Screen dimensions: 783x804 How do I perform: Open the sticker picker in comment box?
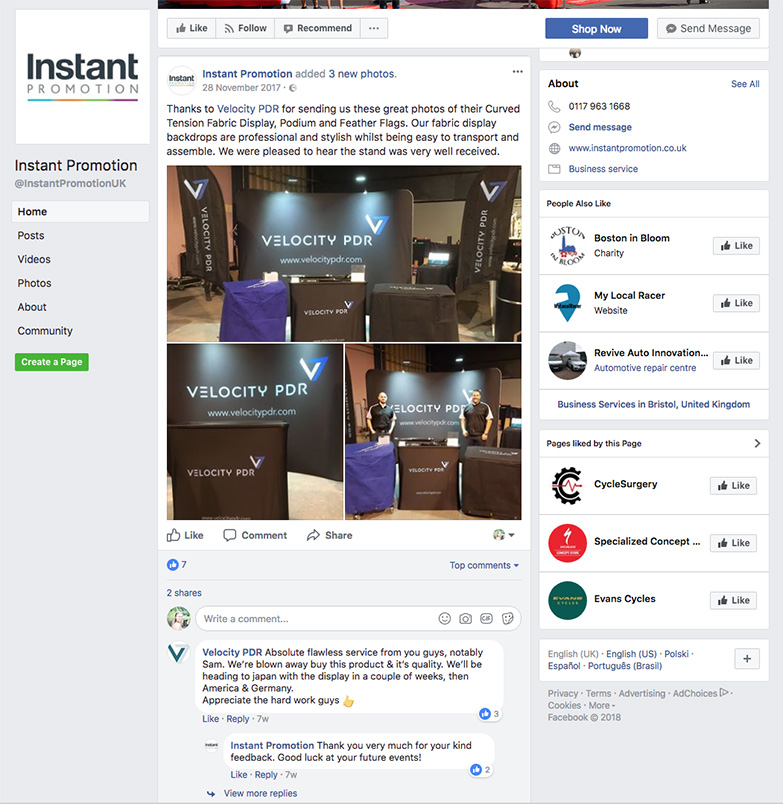click(x=508, y=619)
